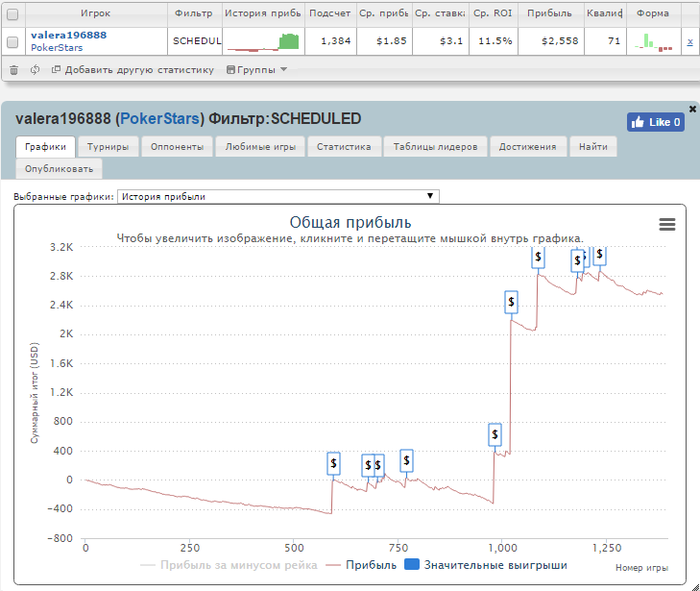Image resolution: width=700 pixels, height=591 pixels.
Task: Click the '$2,558' profit cell
Action: coord(551,42)
